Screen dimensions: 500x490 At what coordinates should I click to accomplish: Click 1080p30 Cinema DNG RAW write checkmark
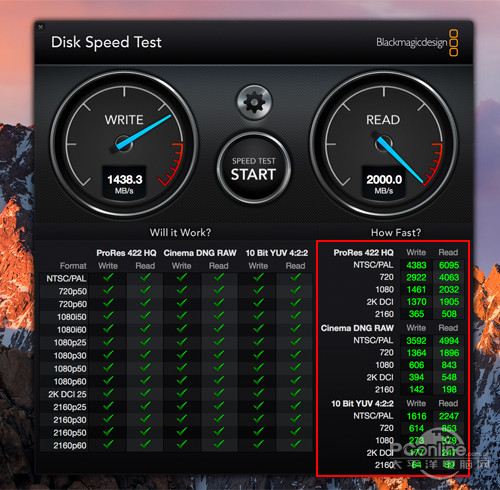[x=182, y=354]
